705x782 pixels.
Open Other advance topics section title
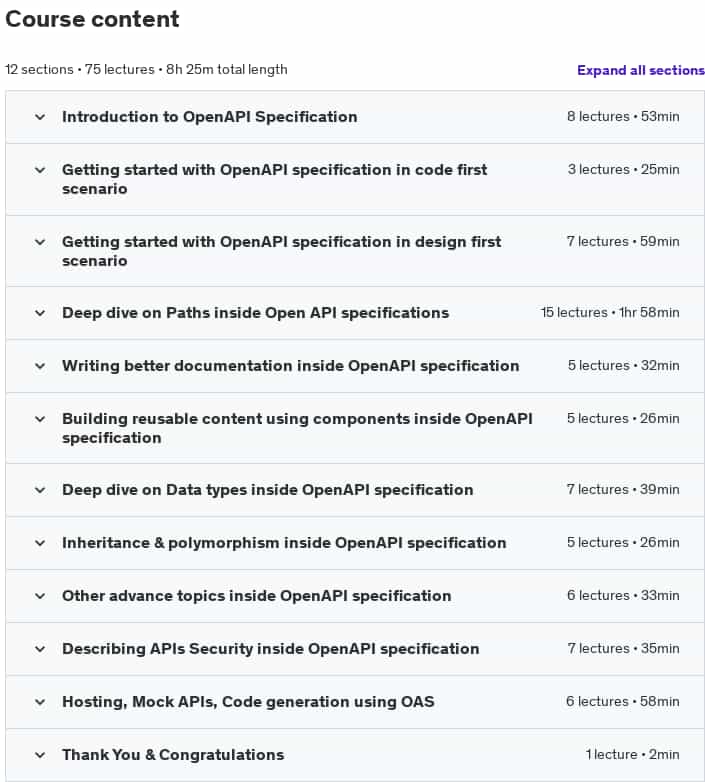coord(256,595)
